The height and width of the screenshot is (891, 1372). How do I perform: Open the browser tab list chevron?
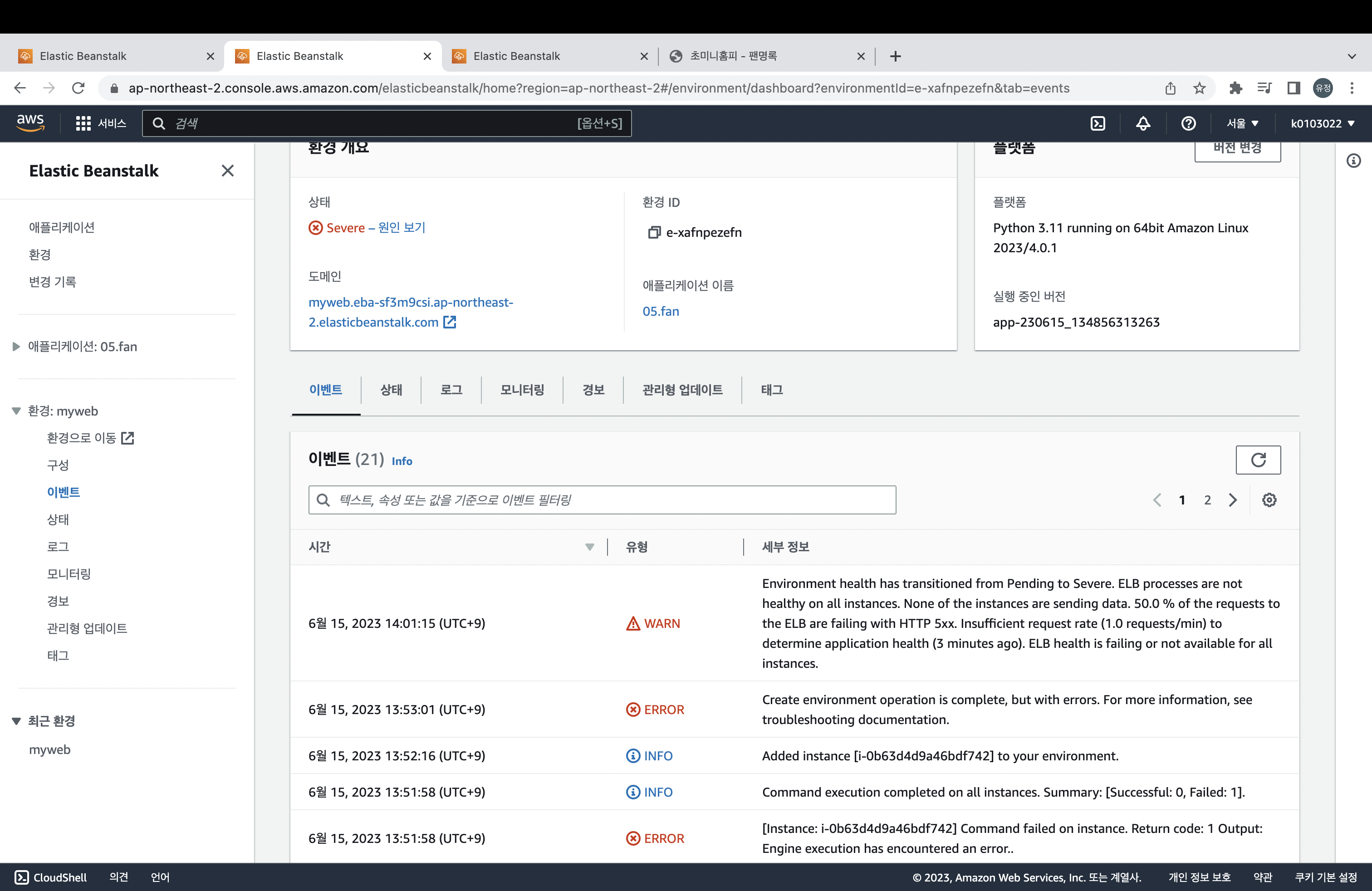coord(1352,56)
